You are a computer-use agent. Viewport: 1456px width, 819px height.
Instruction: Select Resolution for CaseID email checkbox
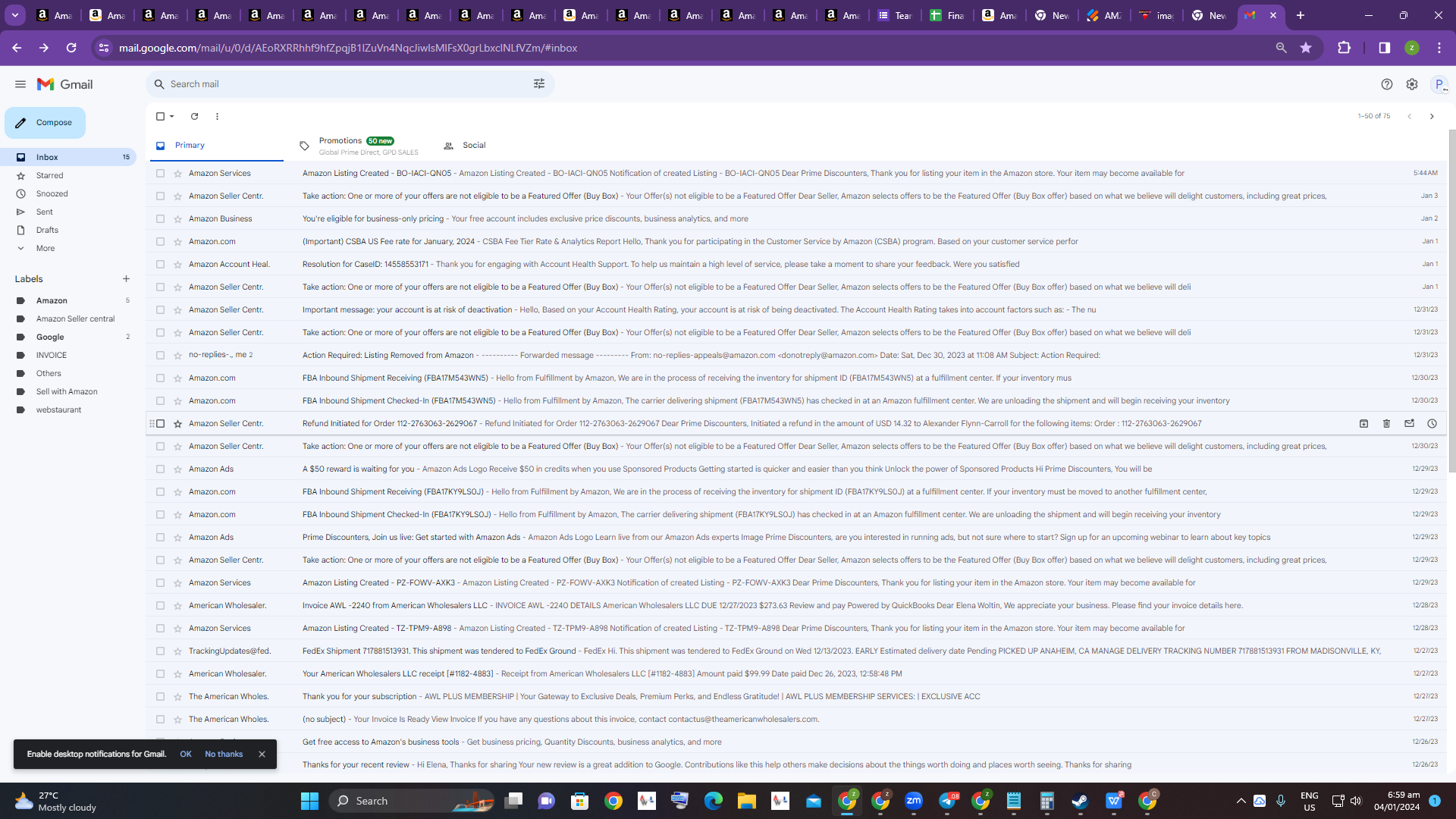(160, 264)
